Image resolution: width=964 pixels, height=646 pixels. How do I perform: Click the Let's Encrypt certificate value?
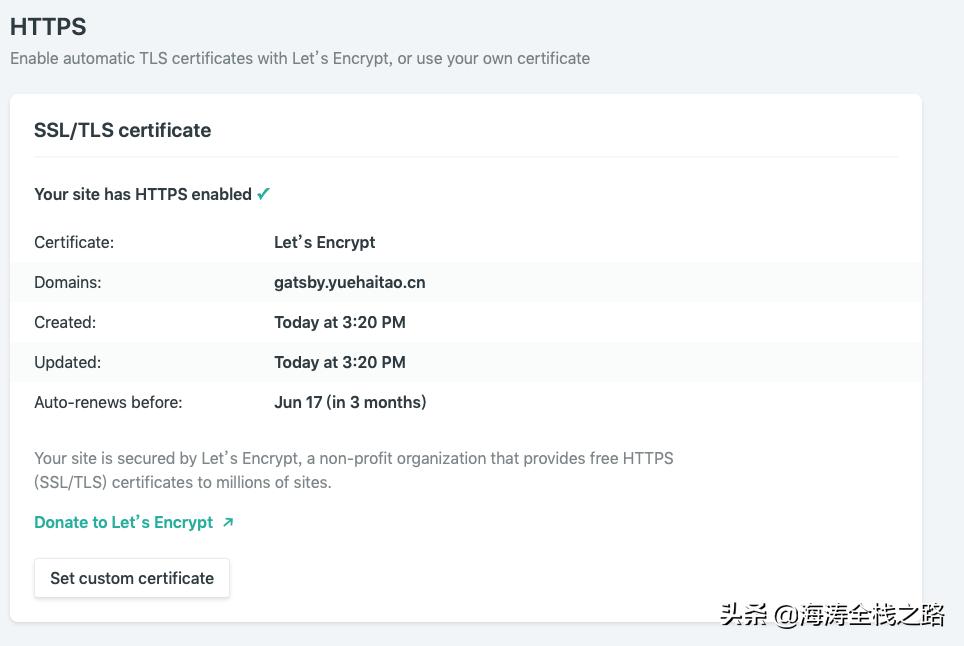pyautogui.click(x=324, y=242)
